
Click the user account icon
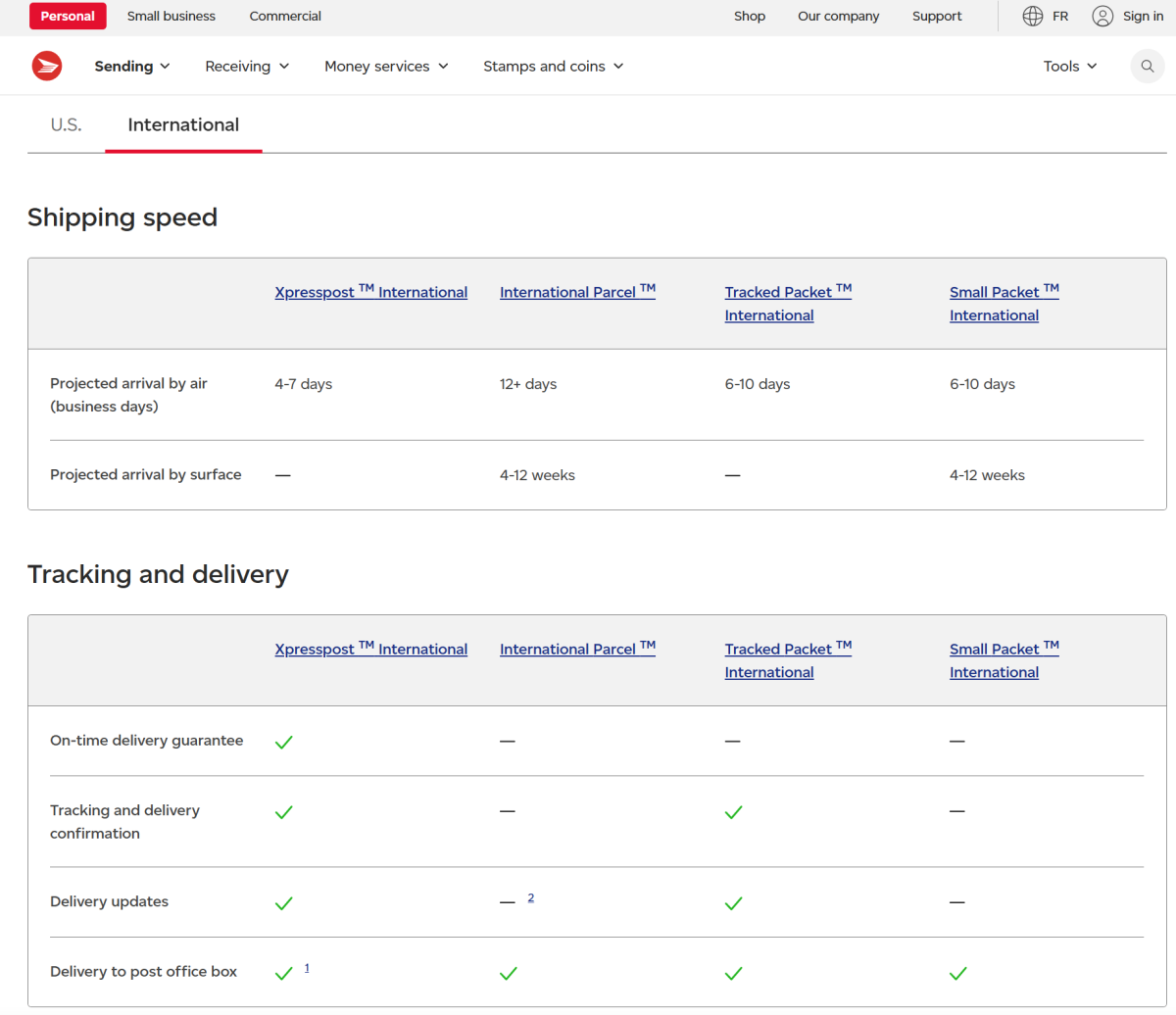pyautogui.click(x=1102, y=16)
